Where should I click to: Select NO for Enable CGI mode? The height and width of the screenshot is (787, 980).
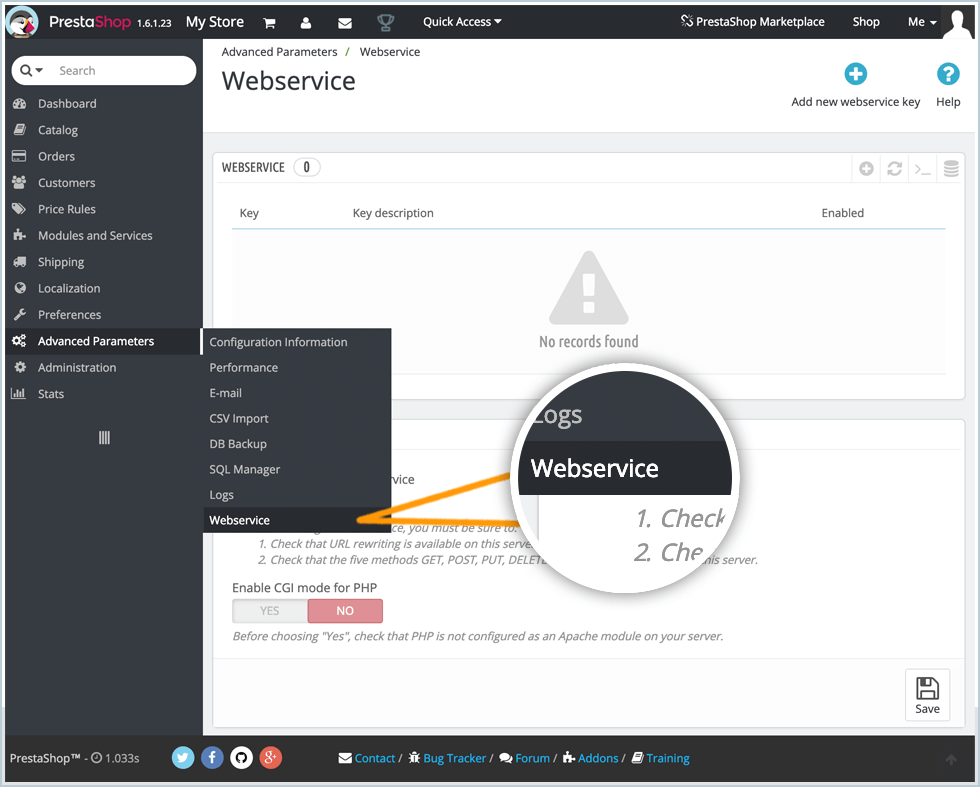(x=345, y=611)
